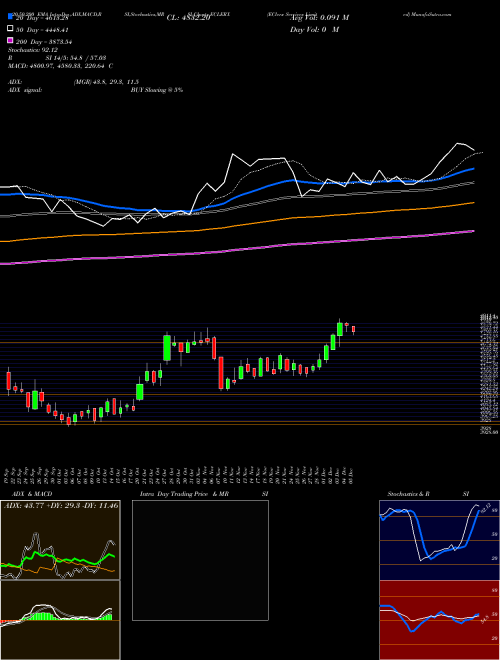Click the 'ADX & MACD' panel heading
Screen dimensions: 500x660
[32, 494]
